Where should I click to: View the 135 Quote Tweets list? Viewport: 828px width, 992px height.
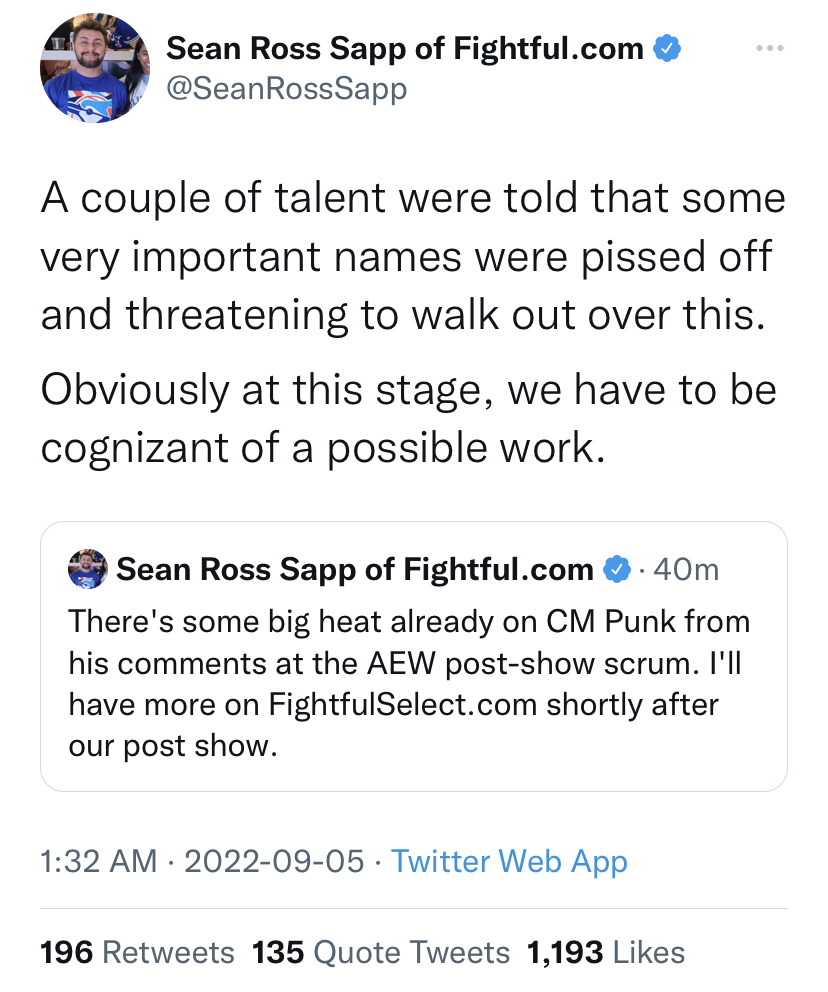point(381,952)
